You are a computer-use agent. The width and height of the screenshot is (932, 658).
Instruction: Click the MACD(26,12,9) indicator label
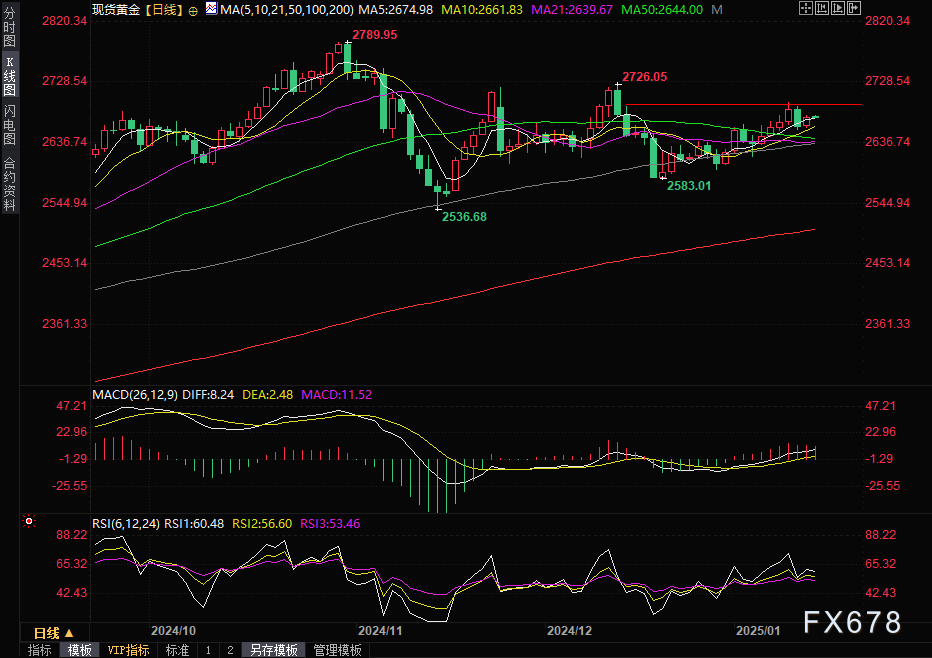pyautogui.click(x=135, y=395)
